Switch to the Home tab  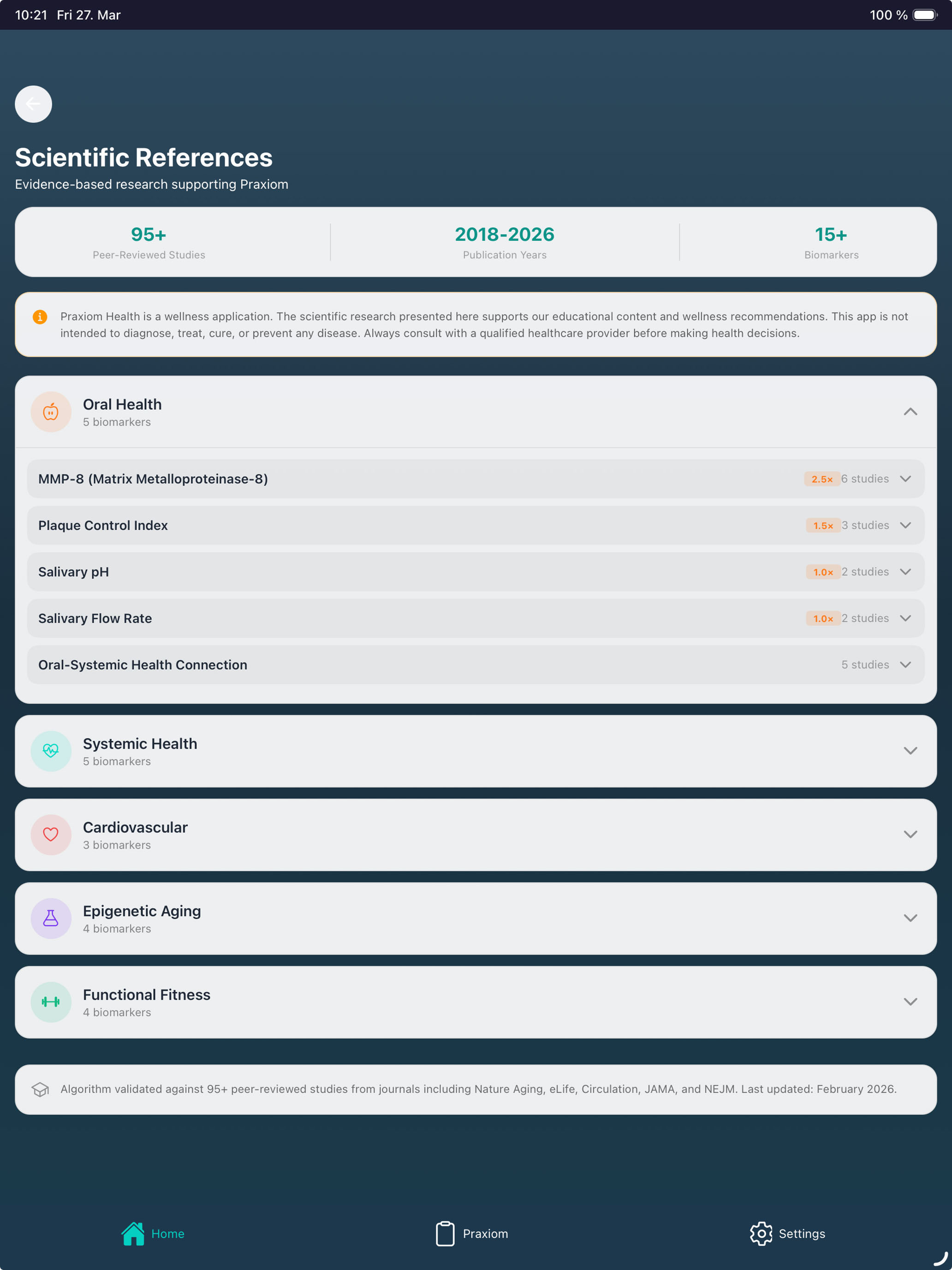click(153, 1234)
